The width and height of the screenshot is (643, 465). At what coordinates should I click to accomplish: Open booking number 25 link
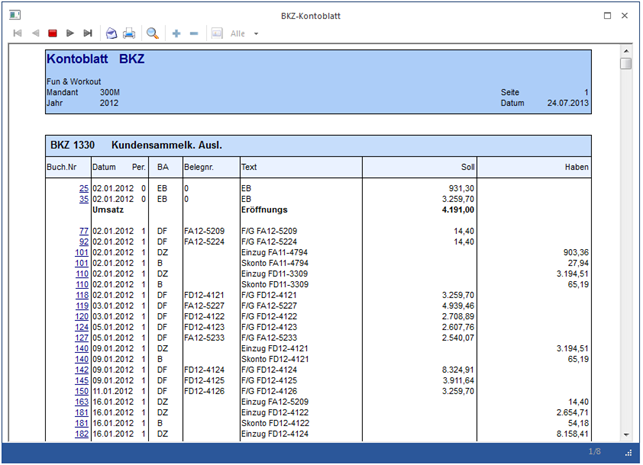[x=82, y=188]
